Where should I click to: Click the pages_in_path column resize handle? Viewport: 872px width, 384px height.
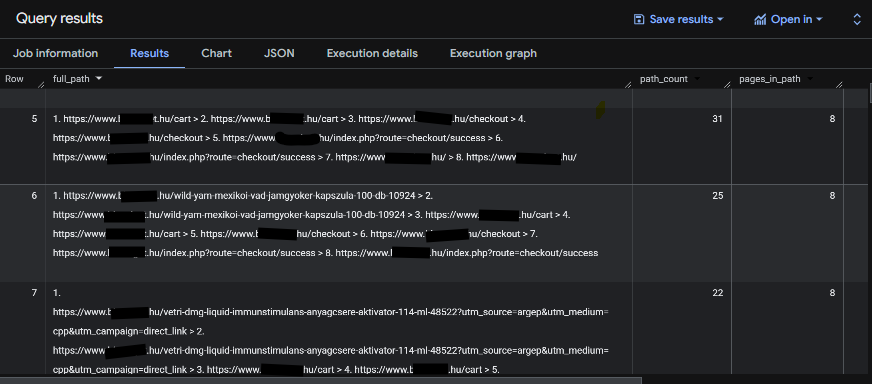(839, 85)
